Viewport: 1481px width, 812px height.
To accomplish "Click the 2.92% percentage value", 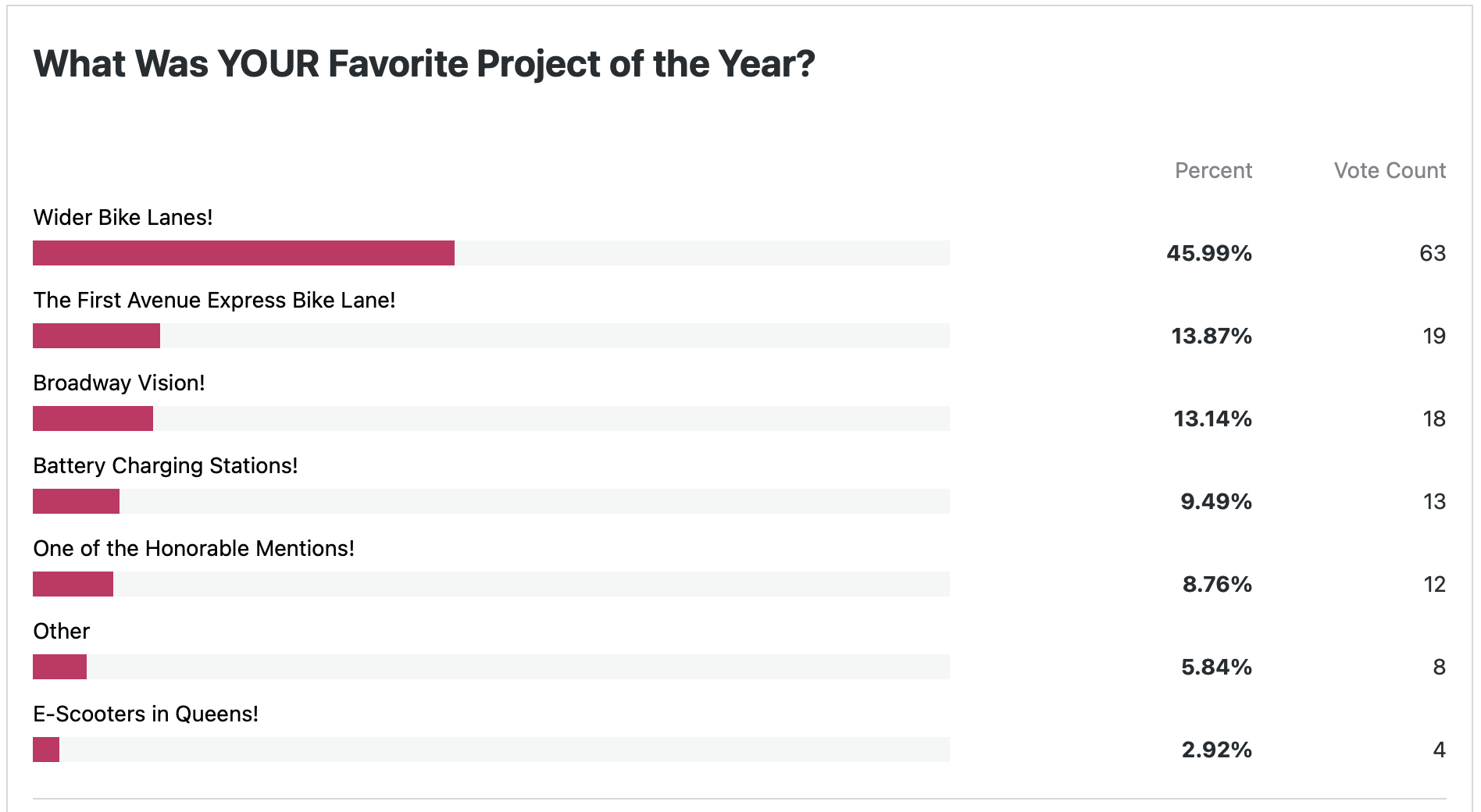I will tap(1216, 750).
